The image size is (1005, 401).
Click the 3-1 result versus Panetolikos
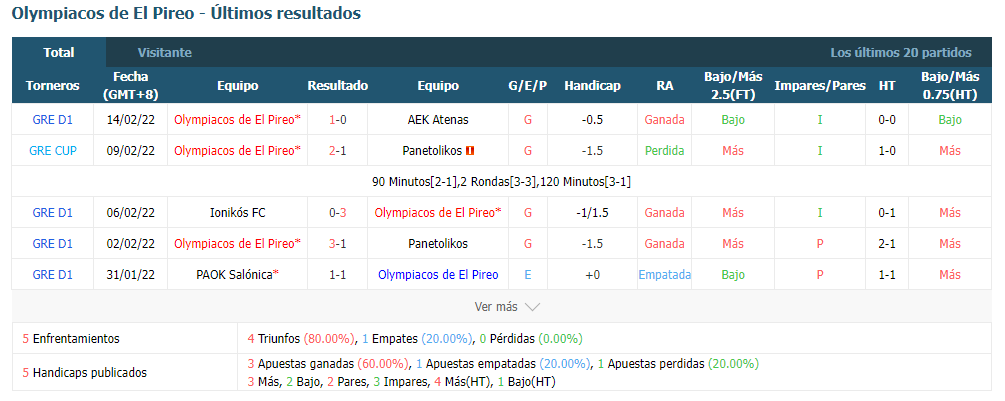point(337,244)
